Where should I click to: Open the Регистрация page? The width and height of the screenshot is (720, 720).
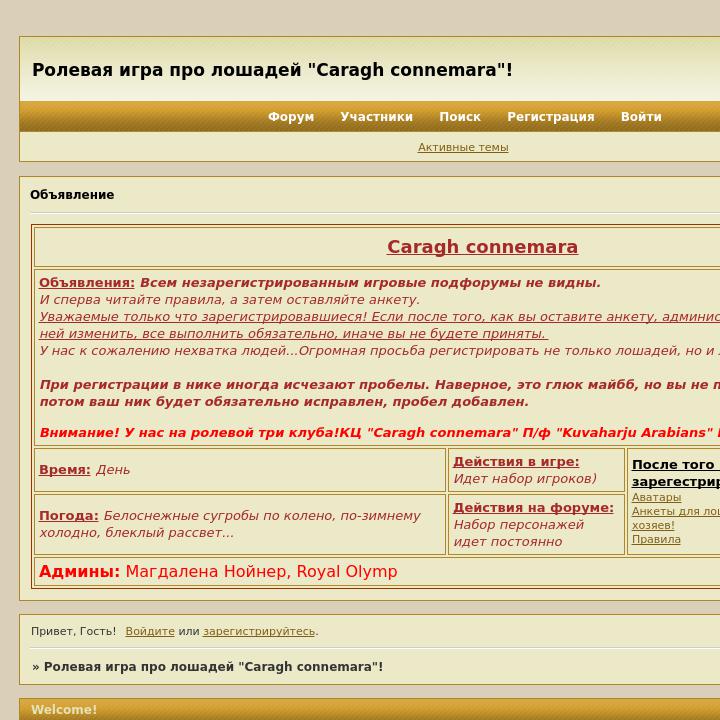tap(551, 117)
